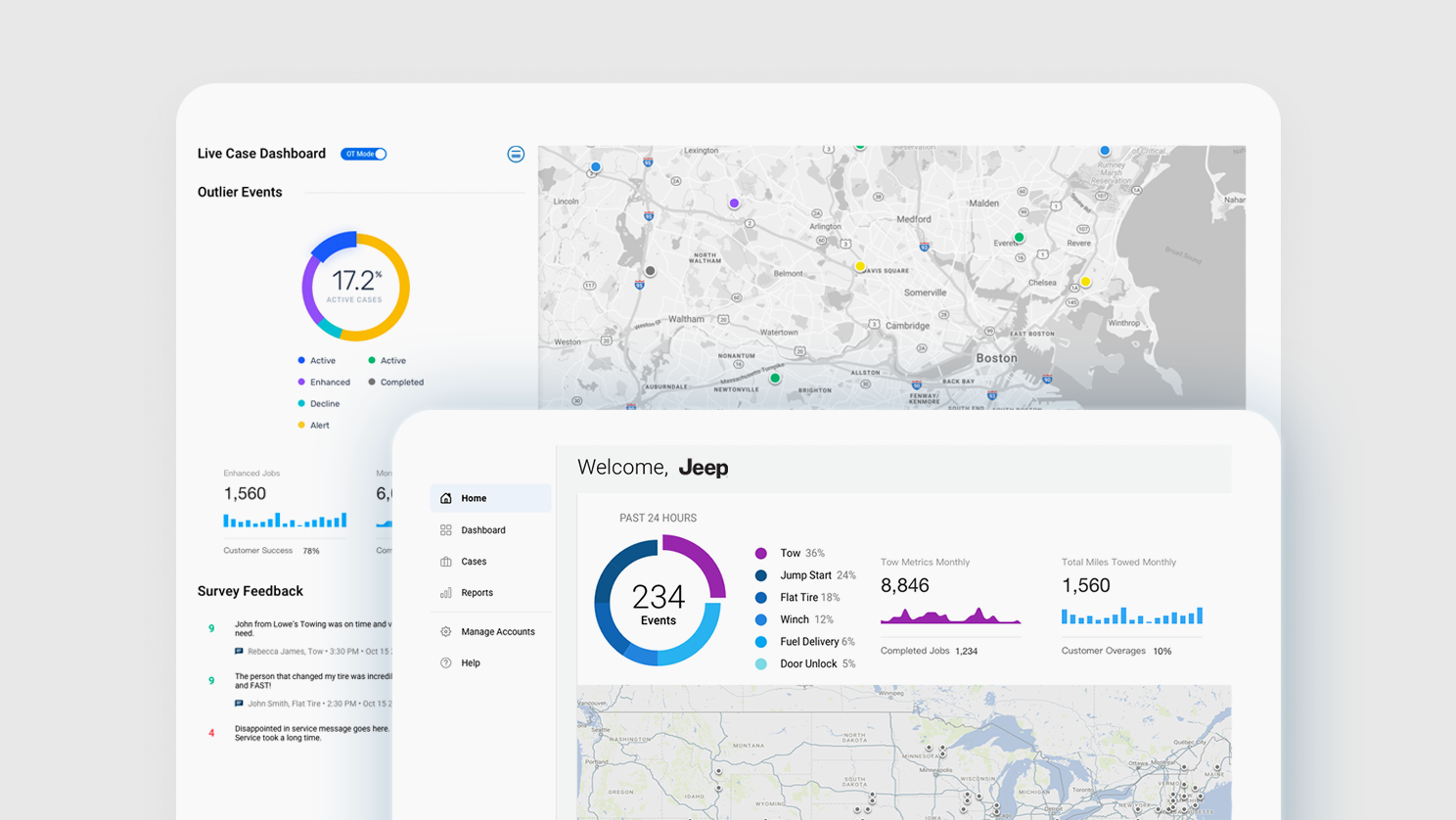Select the green Active legend entry
This screenshot has width=1456, height=820.
pos(387,361)
